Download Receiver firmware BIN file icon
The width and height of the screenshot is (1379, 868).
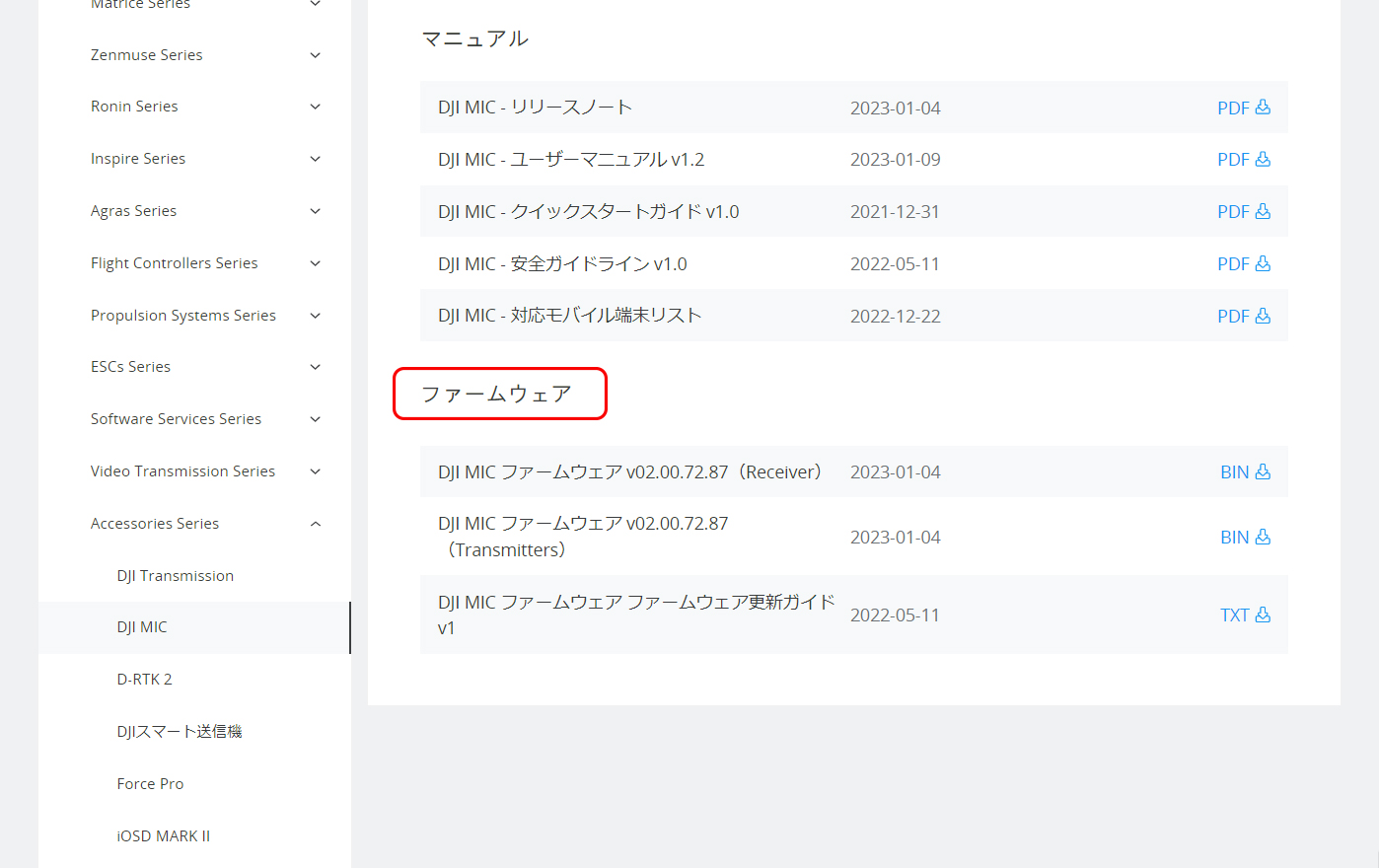coord(1262,472)
